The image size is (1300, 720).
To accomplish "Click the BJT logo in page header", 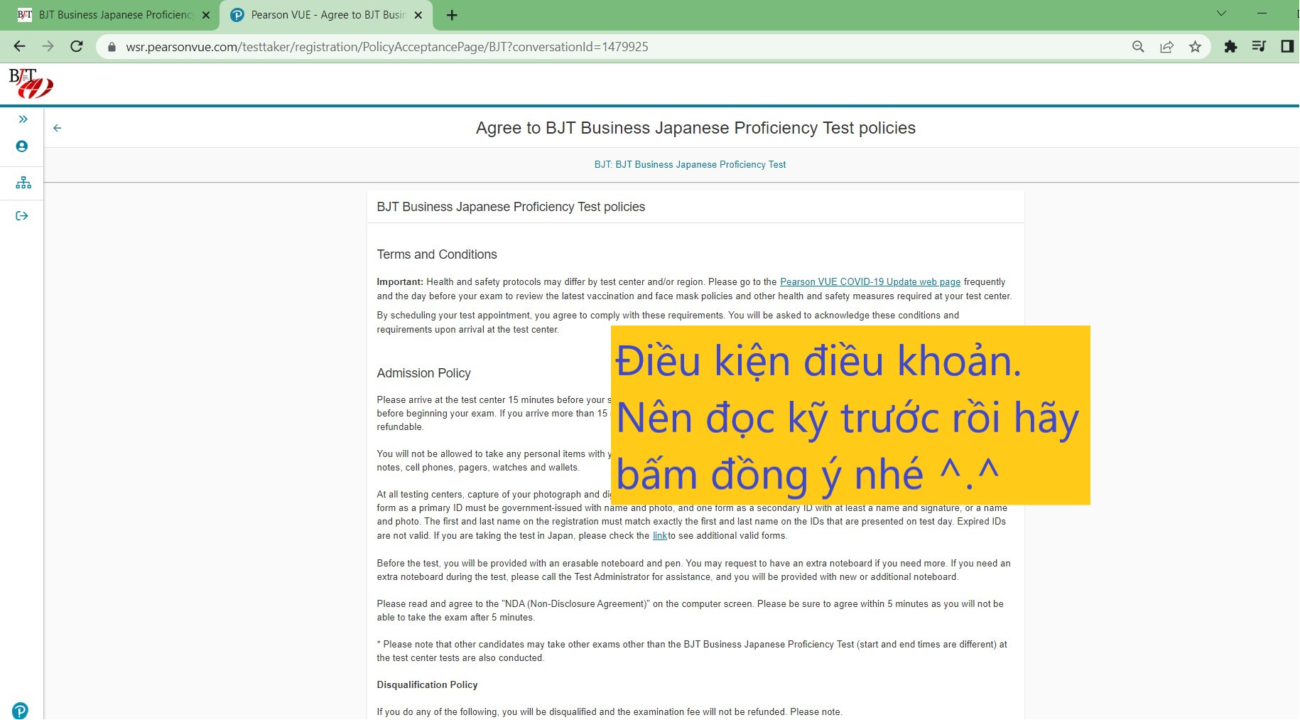I will [x=30, y=83].
